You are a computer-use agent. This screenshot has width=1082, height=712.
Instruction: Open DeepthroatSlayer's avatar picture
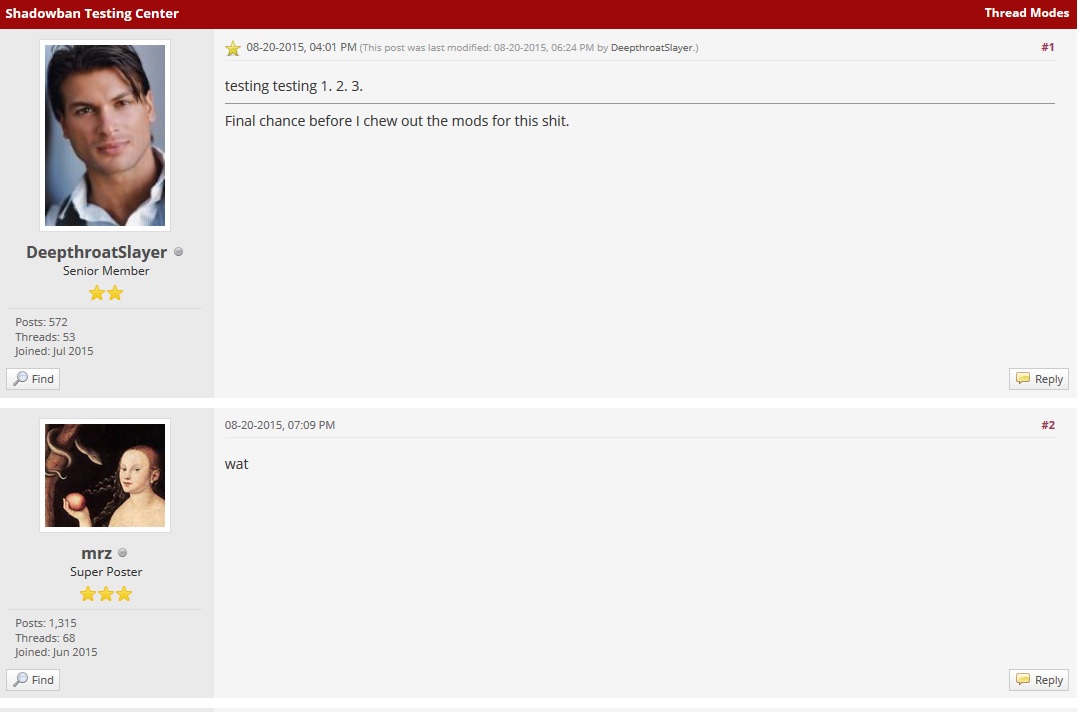point(105,135)
